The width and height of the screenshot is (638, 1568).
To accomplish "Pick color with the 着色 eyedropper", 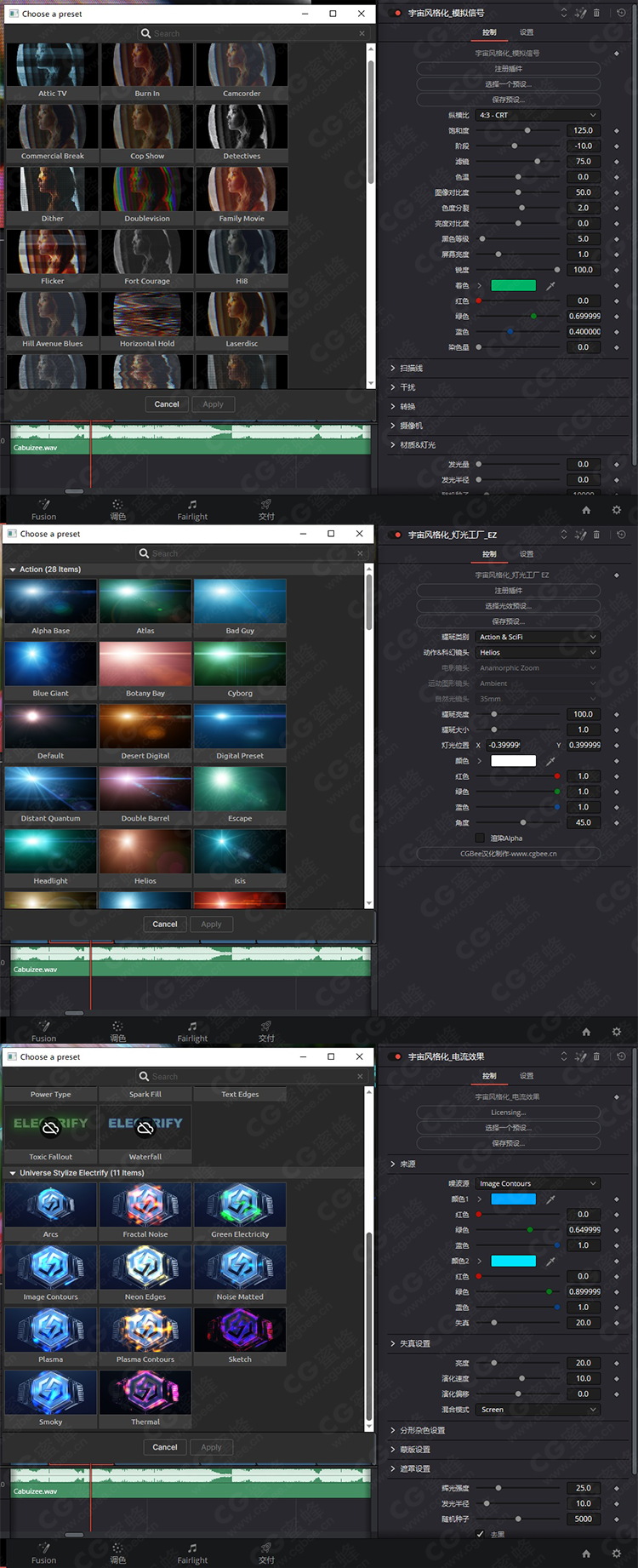I will [550, 285].
